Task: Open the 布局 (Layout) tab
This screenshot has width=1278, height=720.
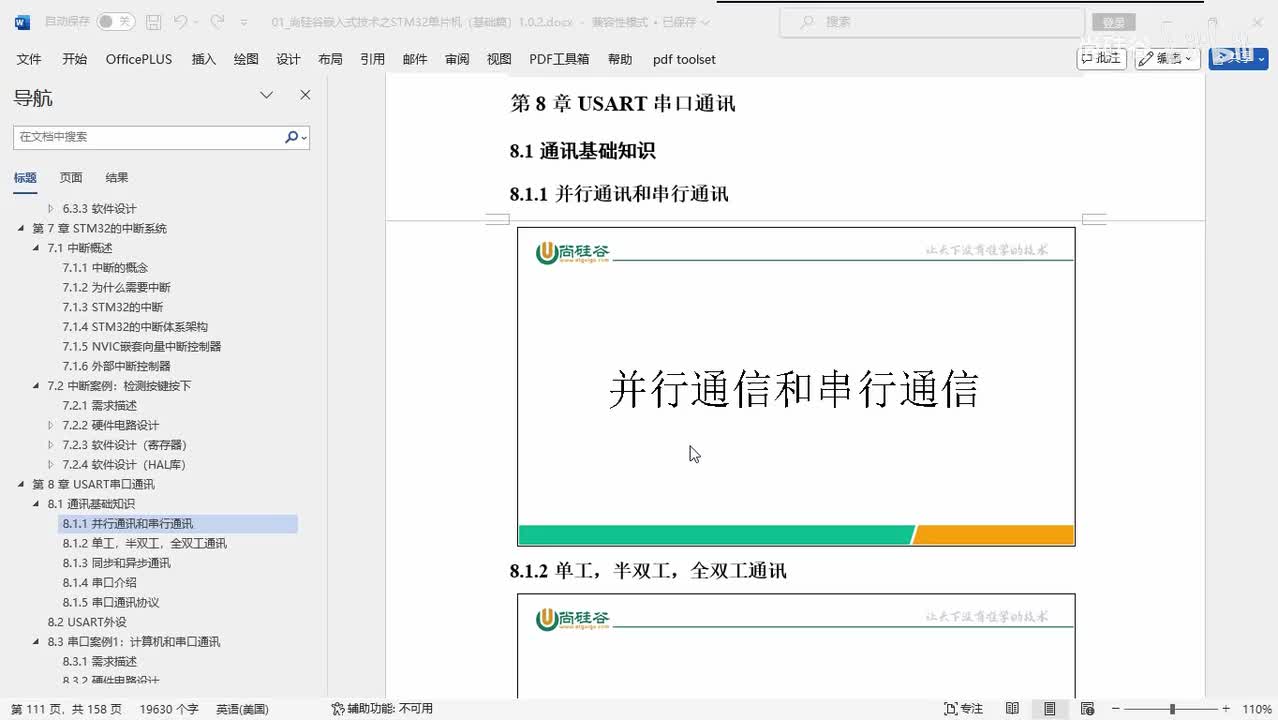Action: pyautogui.click(x=330, y=59)
